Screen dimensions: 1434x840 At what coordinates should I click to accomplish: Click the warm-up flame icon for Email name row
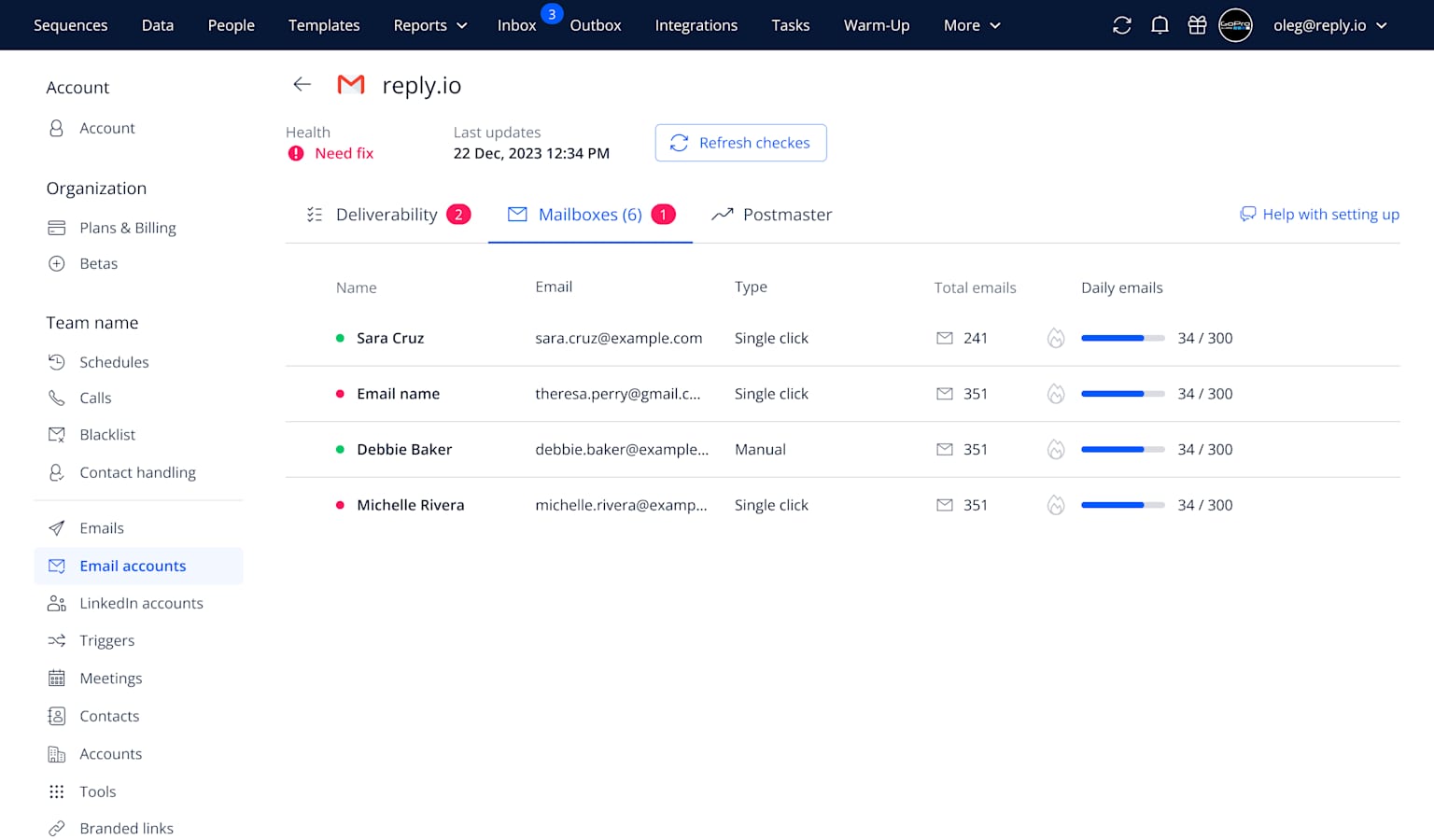tap(1056, 394)
